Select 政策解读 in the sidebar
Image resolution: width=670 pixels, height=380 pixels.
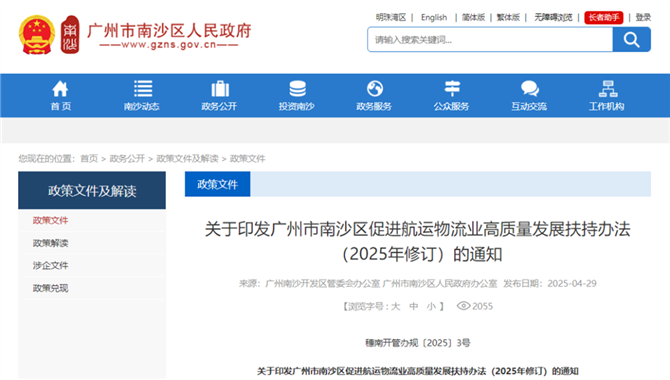click(50, 243)
